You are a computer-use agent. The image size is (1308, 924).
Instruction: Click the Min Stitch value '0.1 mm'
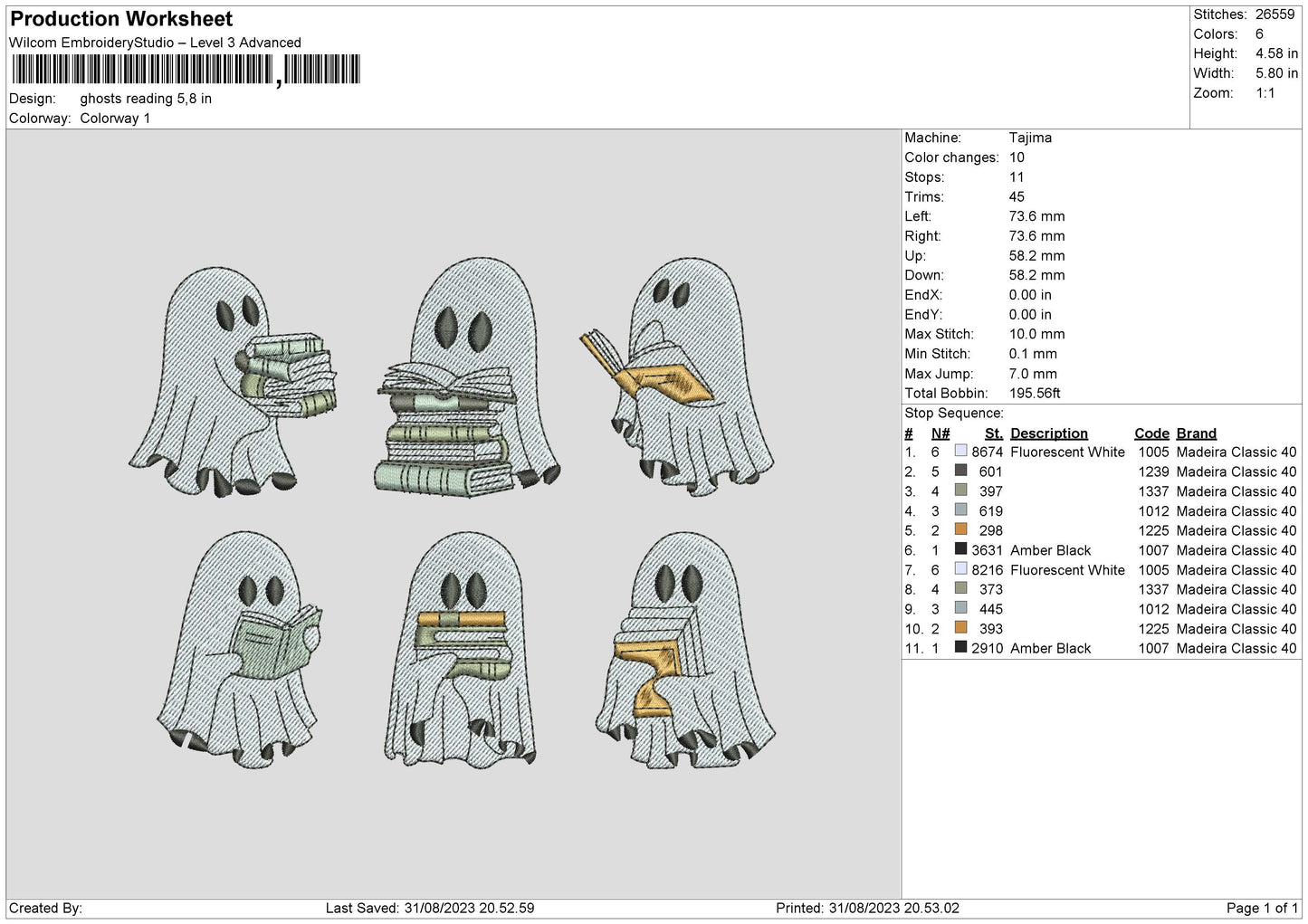tap(1033, 354)
